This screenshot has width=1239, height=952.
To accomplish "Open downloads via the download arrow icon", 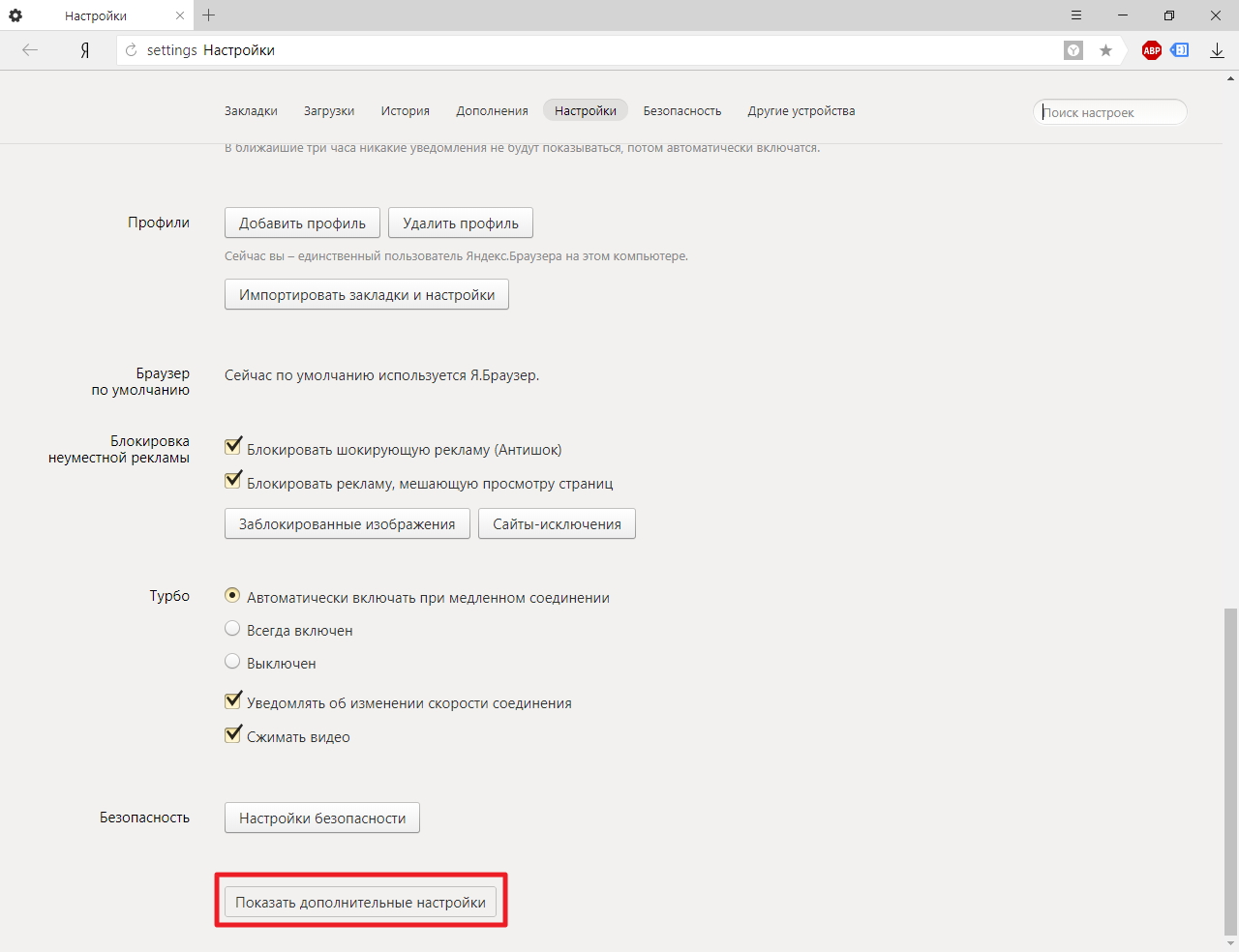I will (1218, 50).
